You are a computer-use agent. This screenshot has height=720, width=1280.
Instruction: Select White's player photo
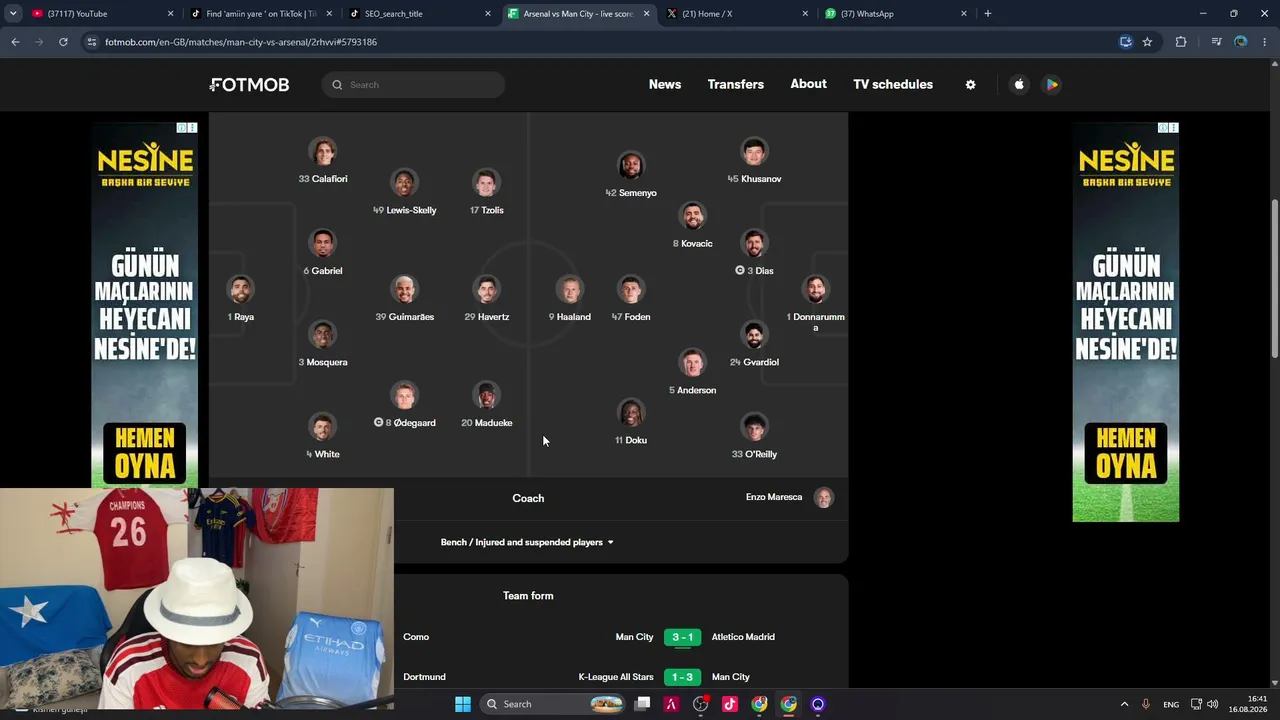point(322,427)
